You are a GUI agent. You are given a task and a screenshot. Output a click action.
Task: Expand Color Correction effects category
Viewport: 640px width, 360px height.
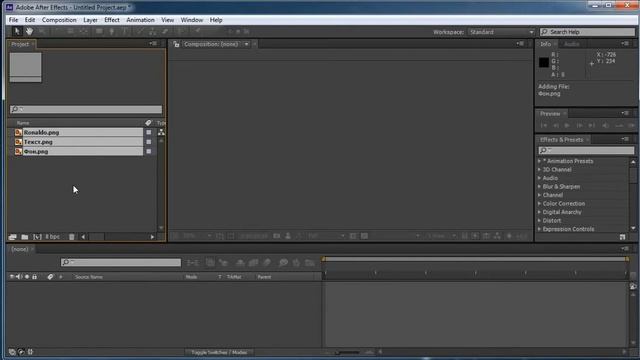(x=540, y=203)
